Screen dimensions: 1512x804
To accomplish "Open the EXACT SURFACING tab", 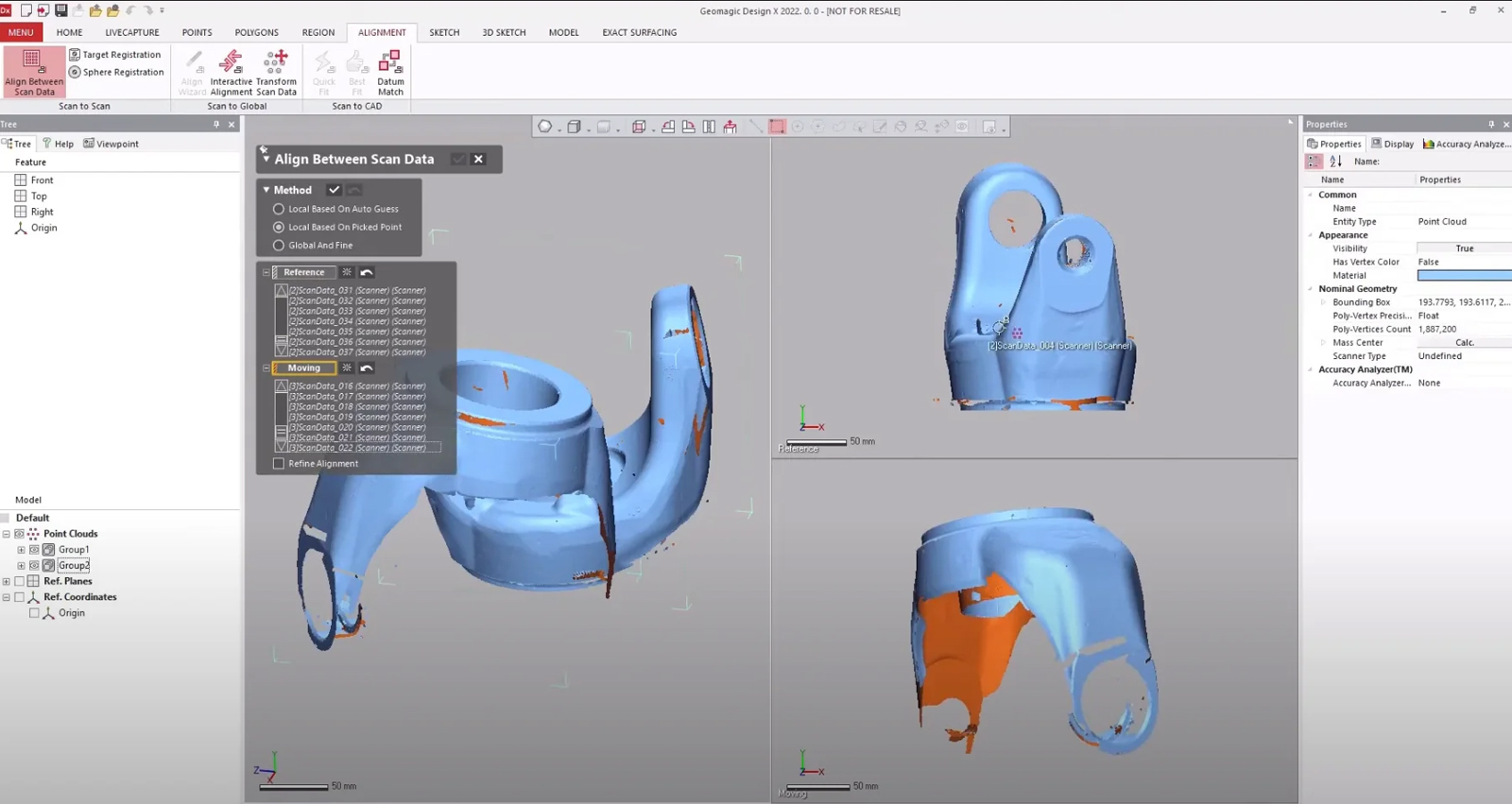I will point(639,32).
